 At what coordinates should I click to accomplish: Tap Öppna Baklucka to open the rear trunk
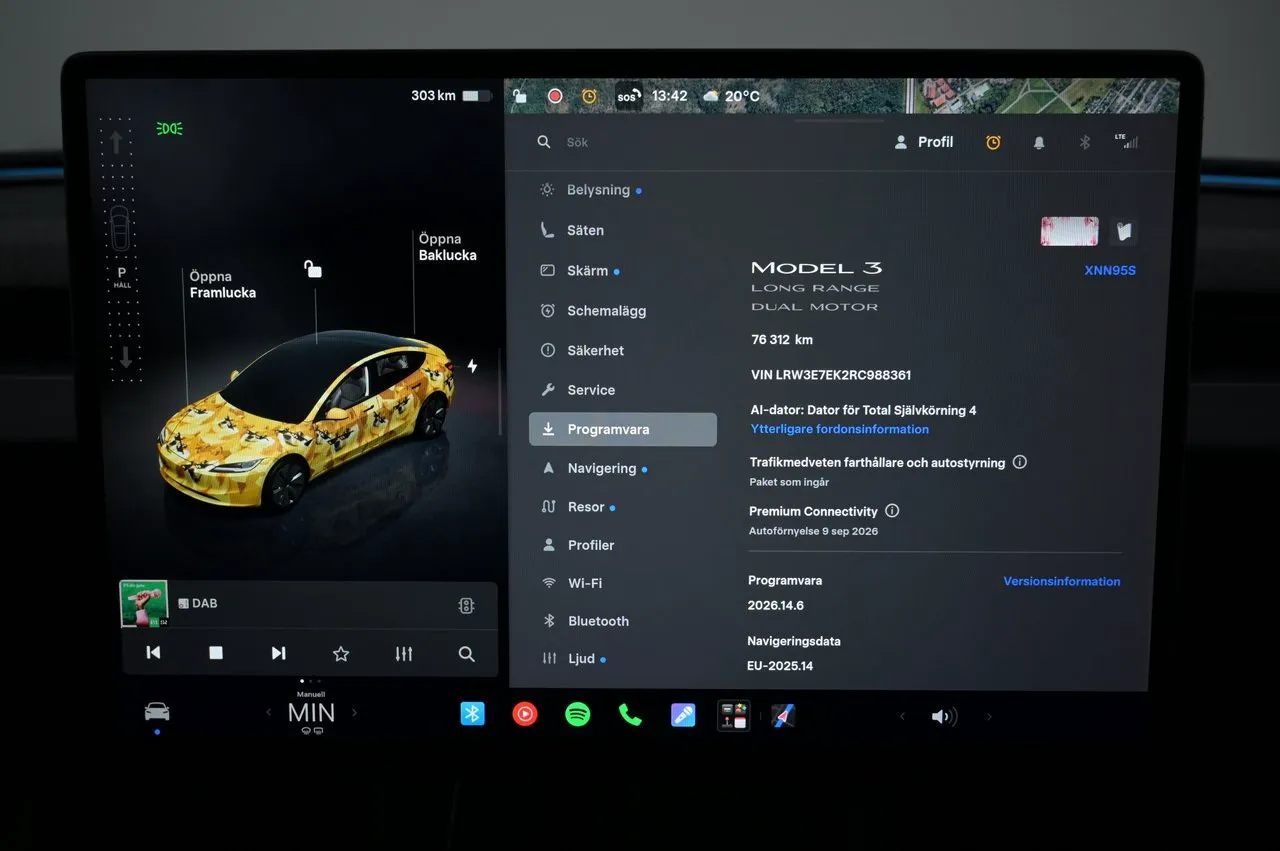click(x=447, y=247)
